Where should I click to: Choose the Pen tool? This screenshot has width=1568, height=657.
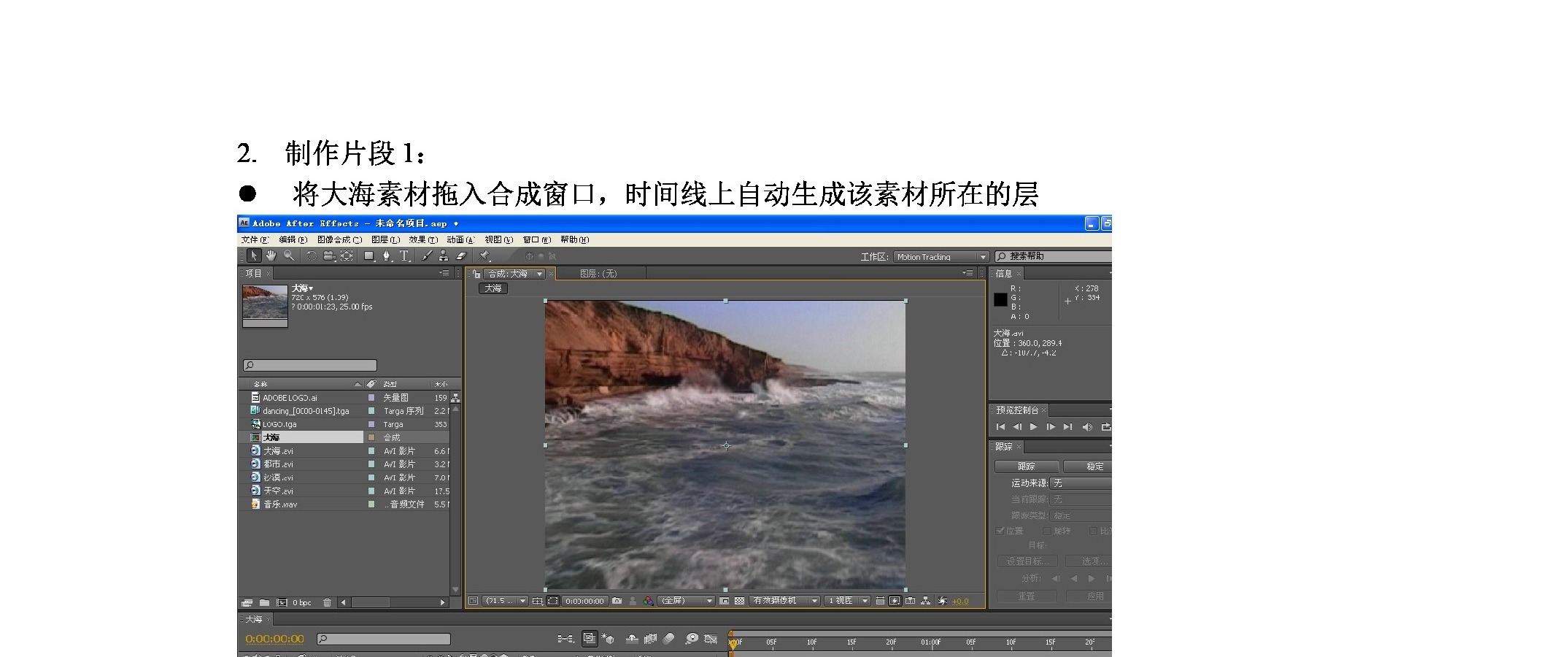point(387,255)
